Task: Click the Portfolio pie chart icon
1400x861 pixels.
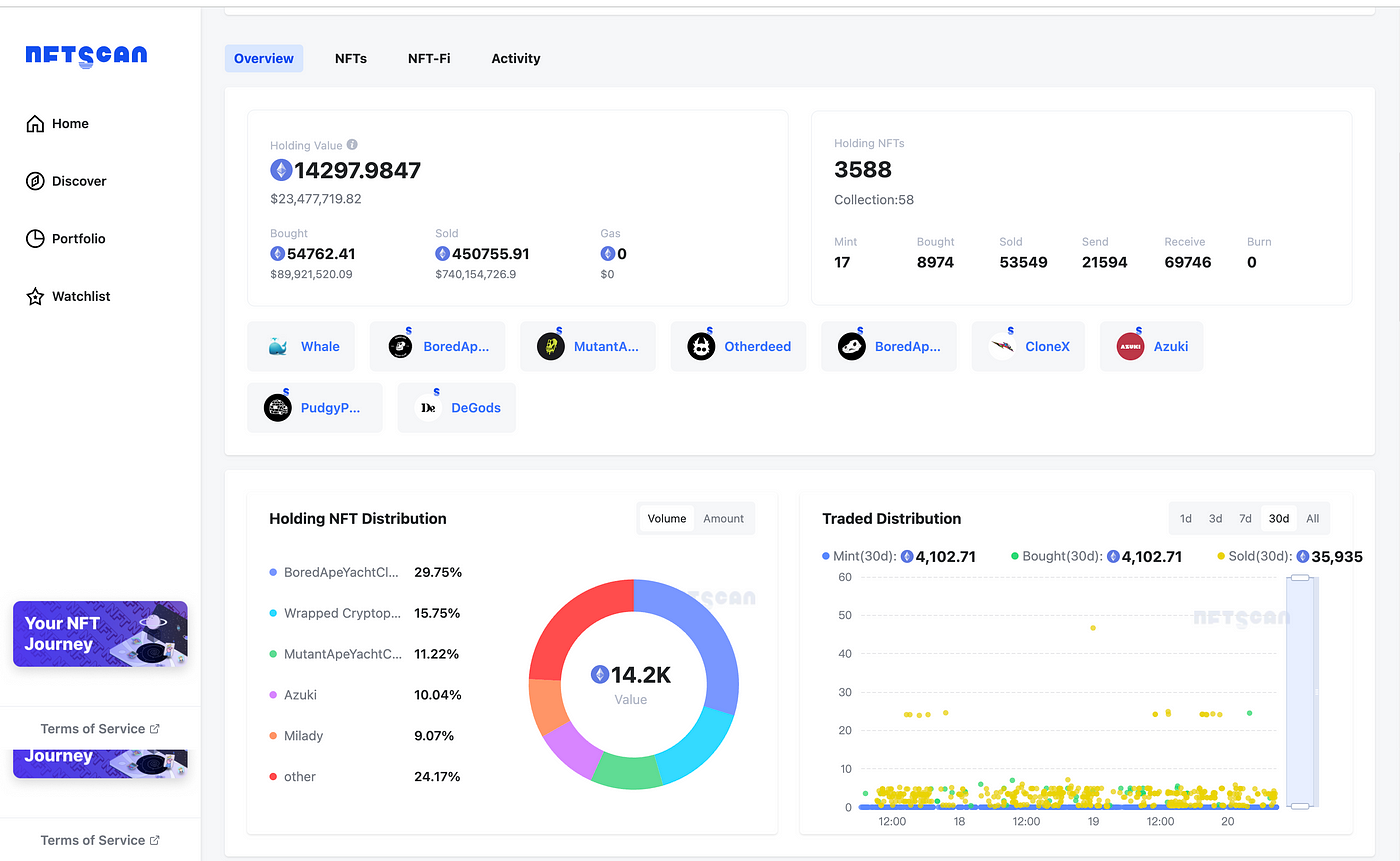Action: coord(35,239)
